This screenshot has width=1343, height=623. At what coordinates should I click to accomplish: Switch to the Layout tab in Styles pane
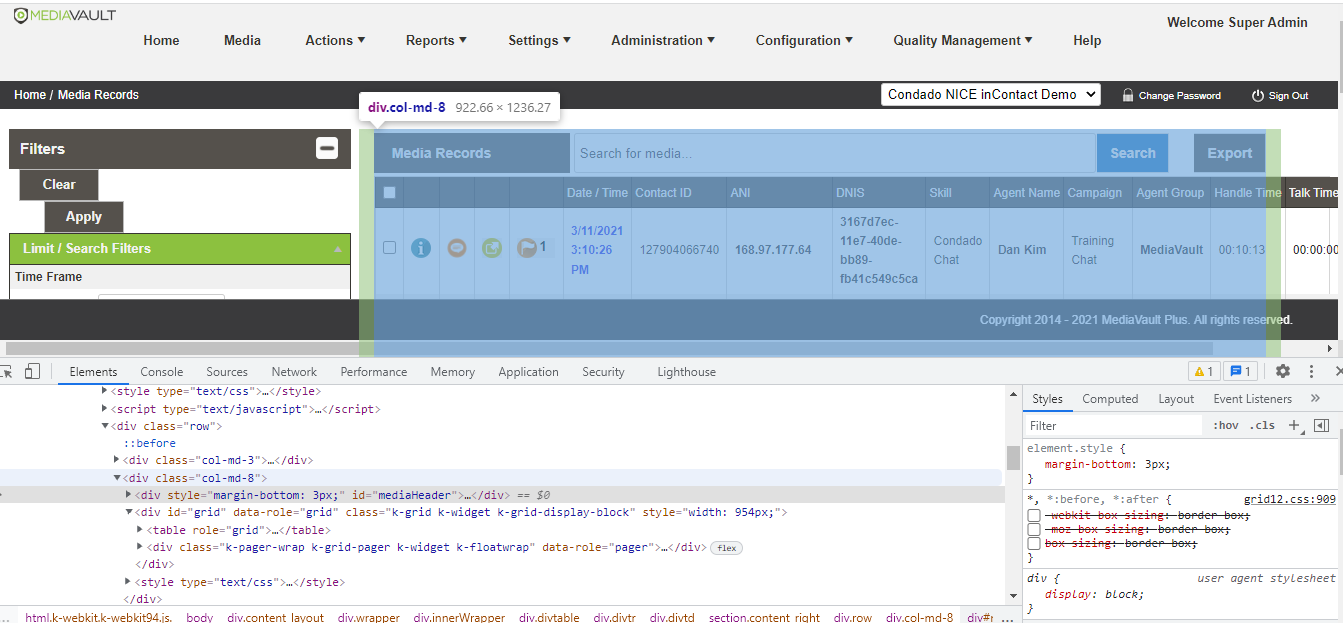(x=1176, y=398)
